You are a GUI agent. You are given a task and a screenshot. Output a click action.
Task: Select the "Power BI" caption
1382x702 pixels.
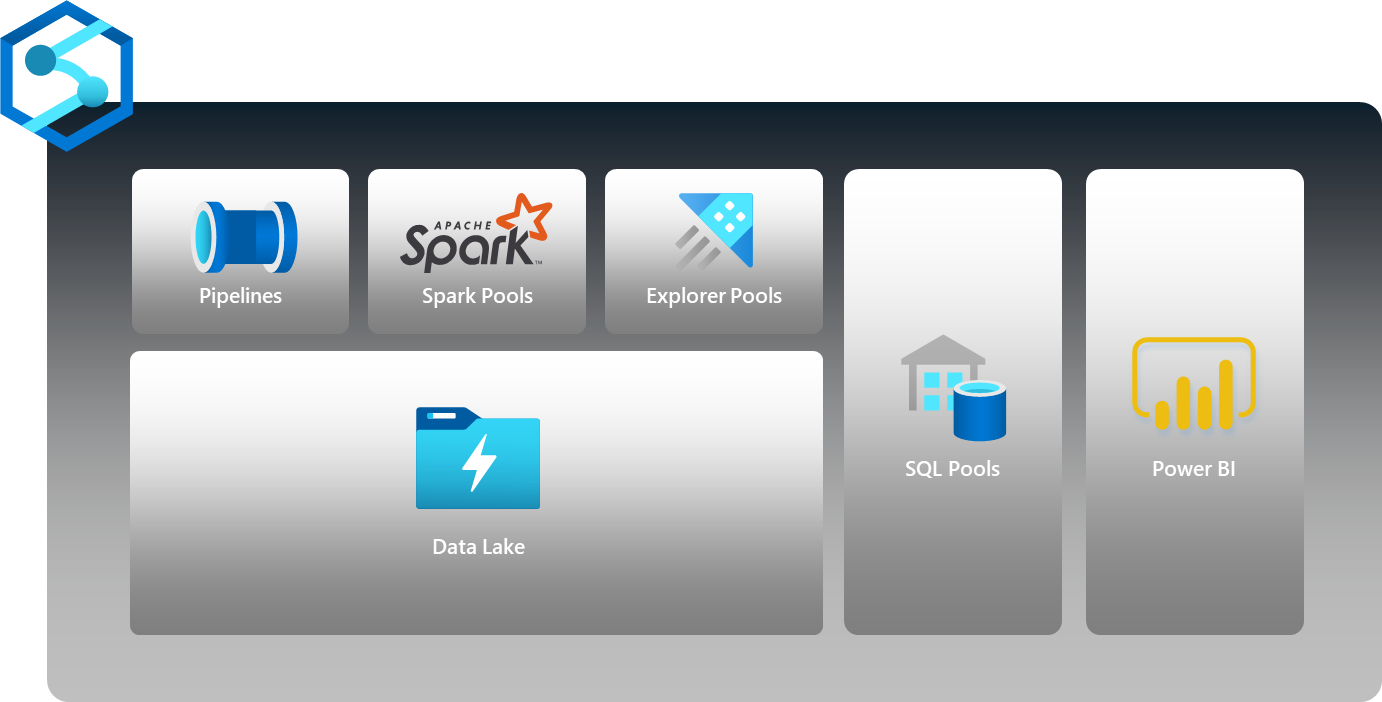pos(1194,469)
